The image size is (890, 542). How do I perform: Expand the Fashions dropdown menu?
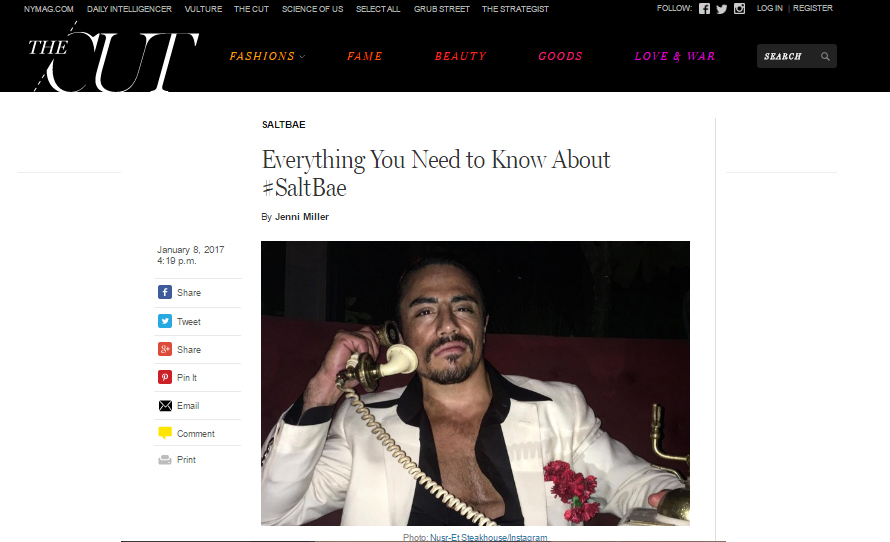267,56
